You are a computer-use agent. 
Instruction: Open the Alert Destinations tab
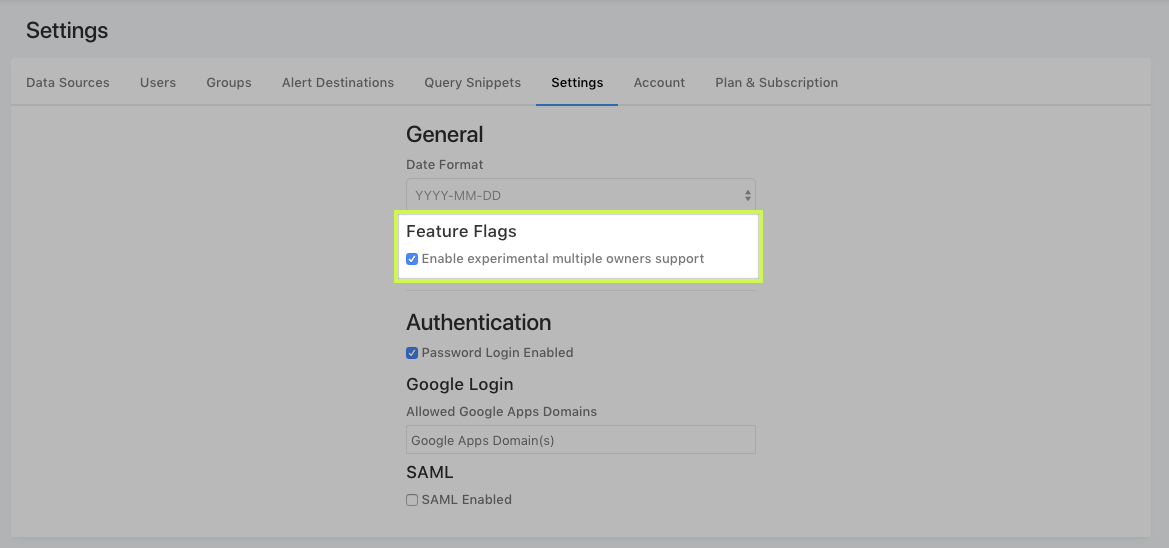click(x=338, y=83)
